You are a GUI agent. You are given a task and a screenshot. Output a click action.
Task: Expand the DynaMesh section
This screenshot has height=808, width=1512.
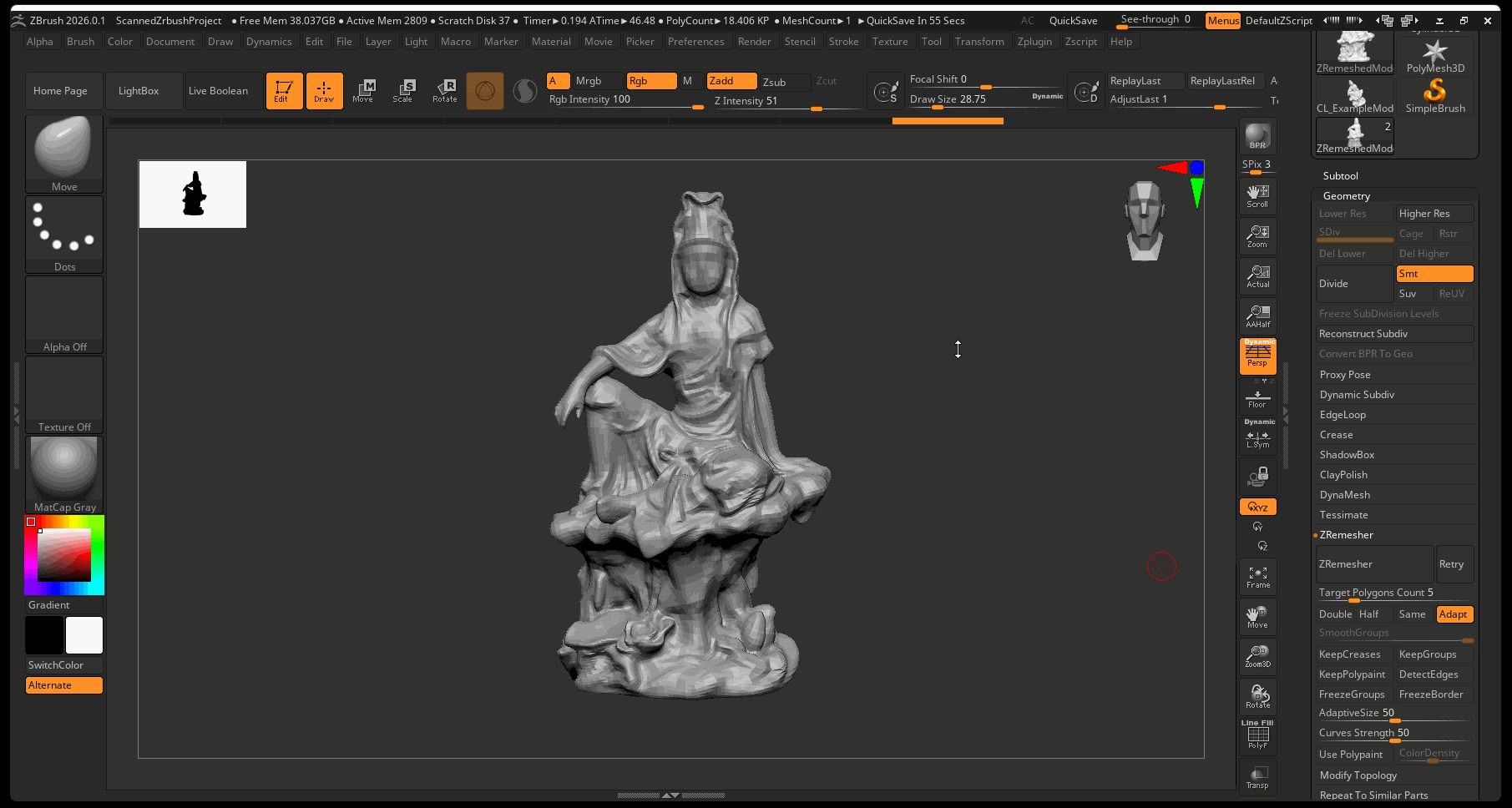[1344, 495]
